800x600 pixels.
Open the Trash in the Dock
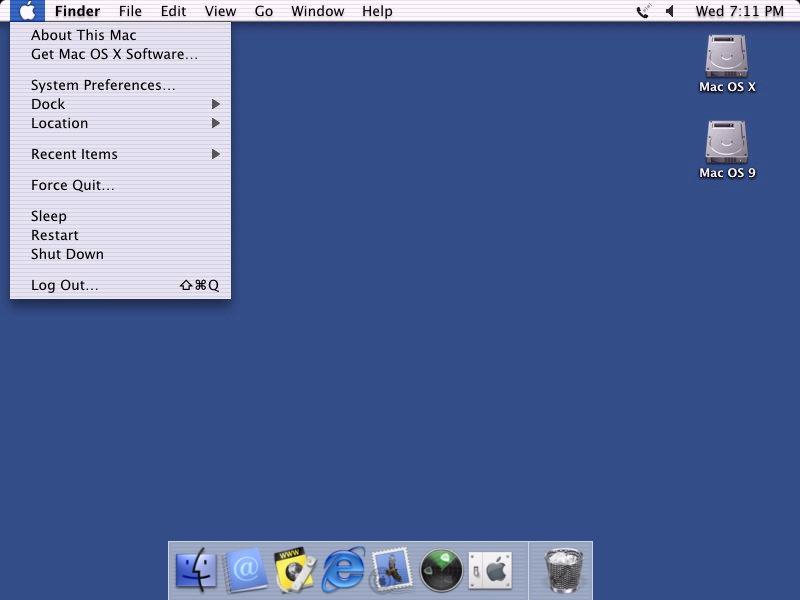tap(563, 570)
